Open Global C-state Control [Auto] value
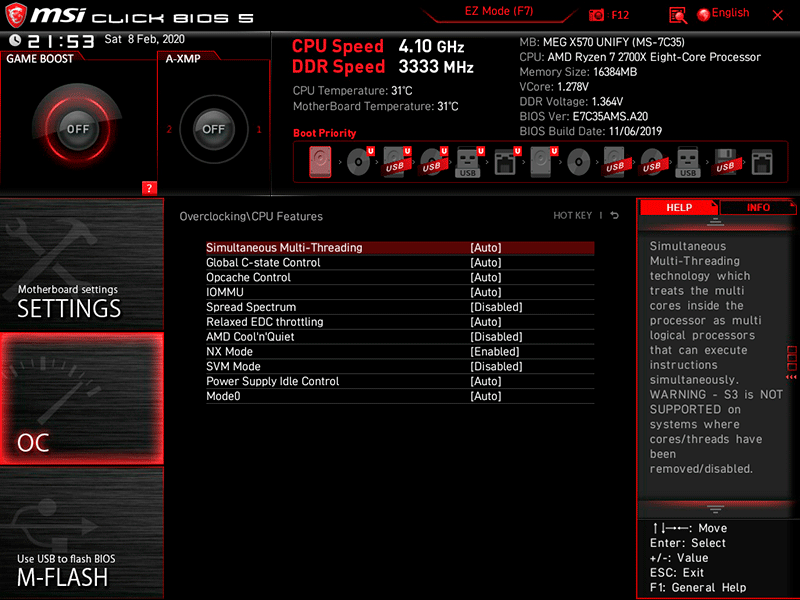 (486, 262)
